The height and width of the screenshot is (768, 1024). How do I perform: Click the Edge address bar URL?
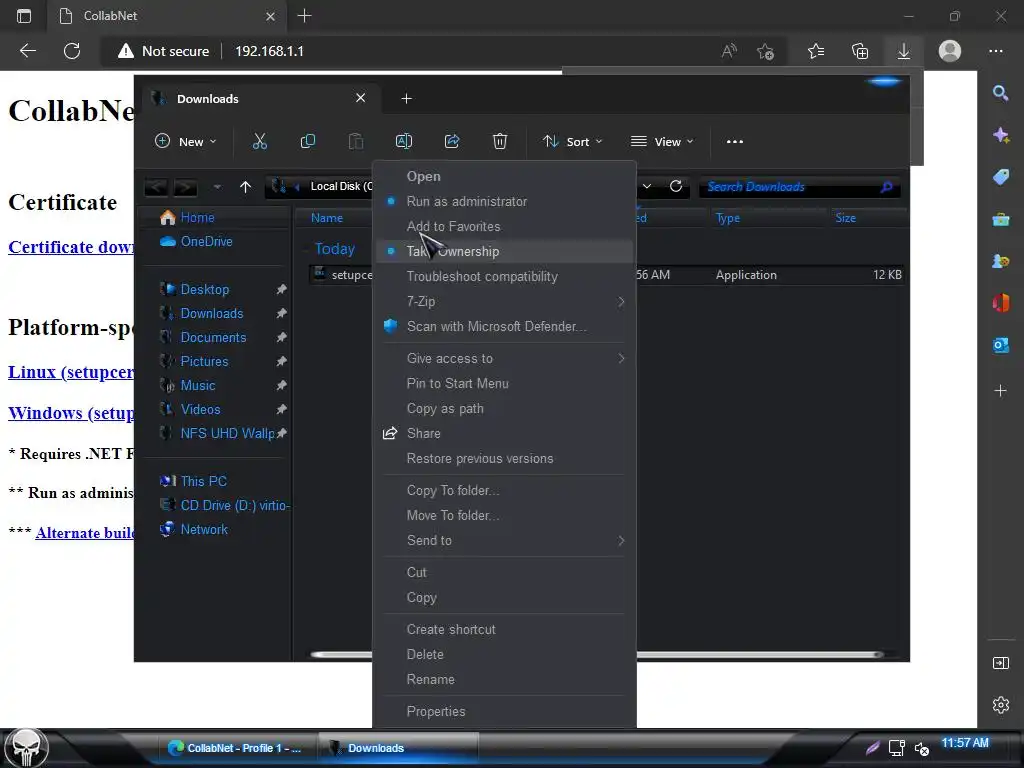269,51
